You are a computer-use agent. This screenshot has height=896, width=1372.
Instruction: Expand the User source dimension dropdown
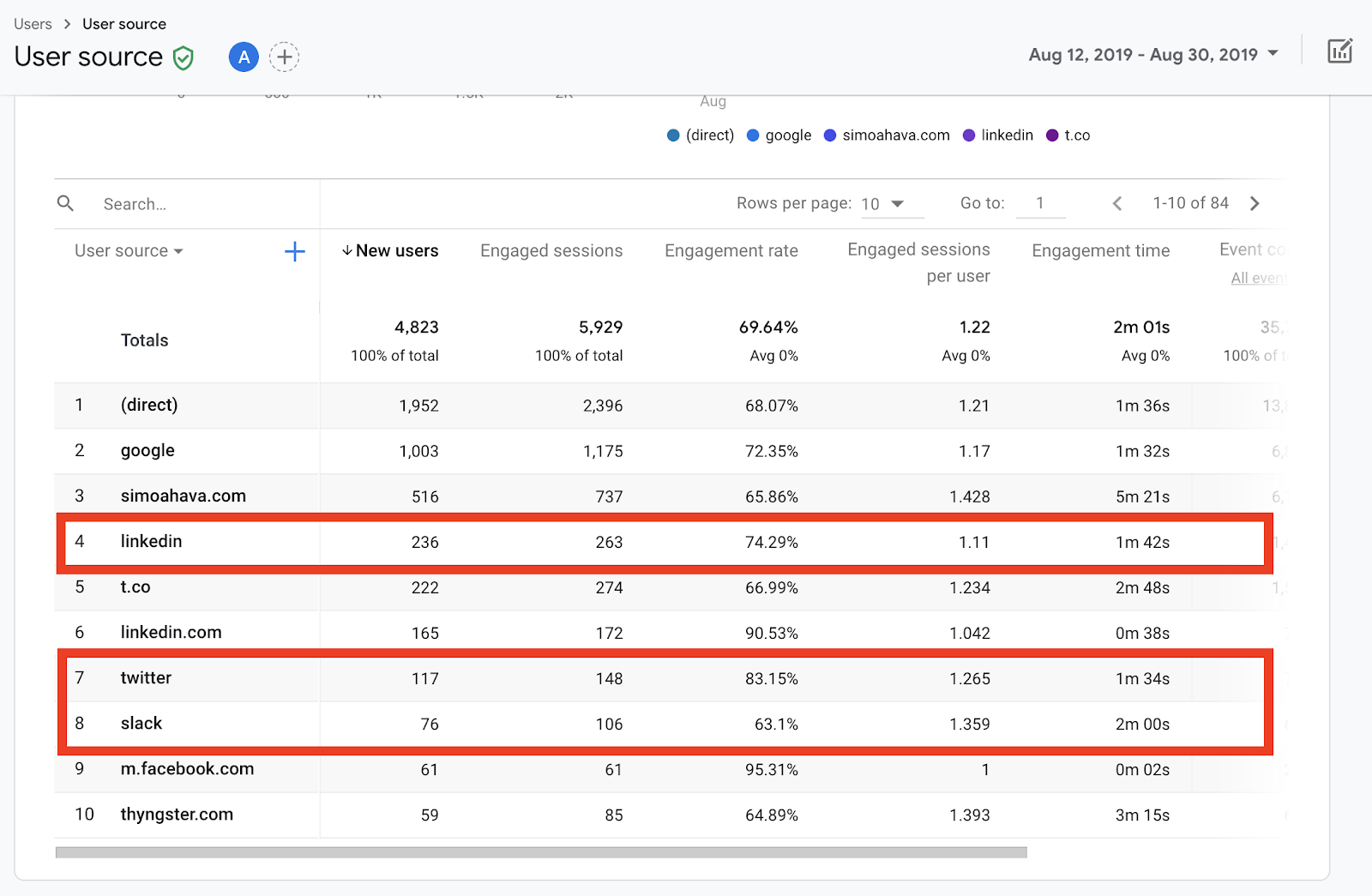(129, 251)
